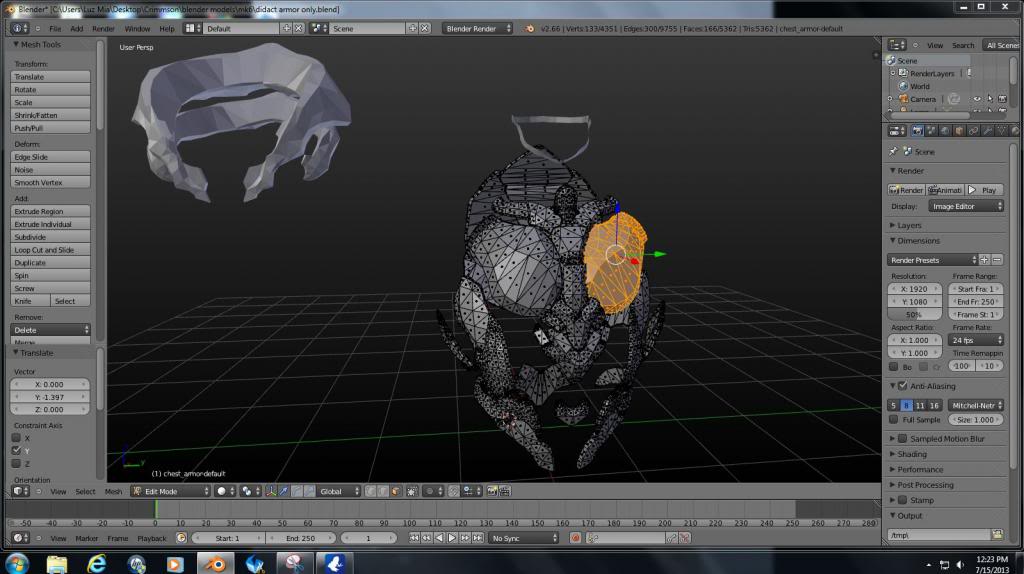This screenshot has width=1024, height=574.
Task: Open the File menu
Action: 55,29
